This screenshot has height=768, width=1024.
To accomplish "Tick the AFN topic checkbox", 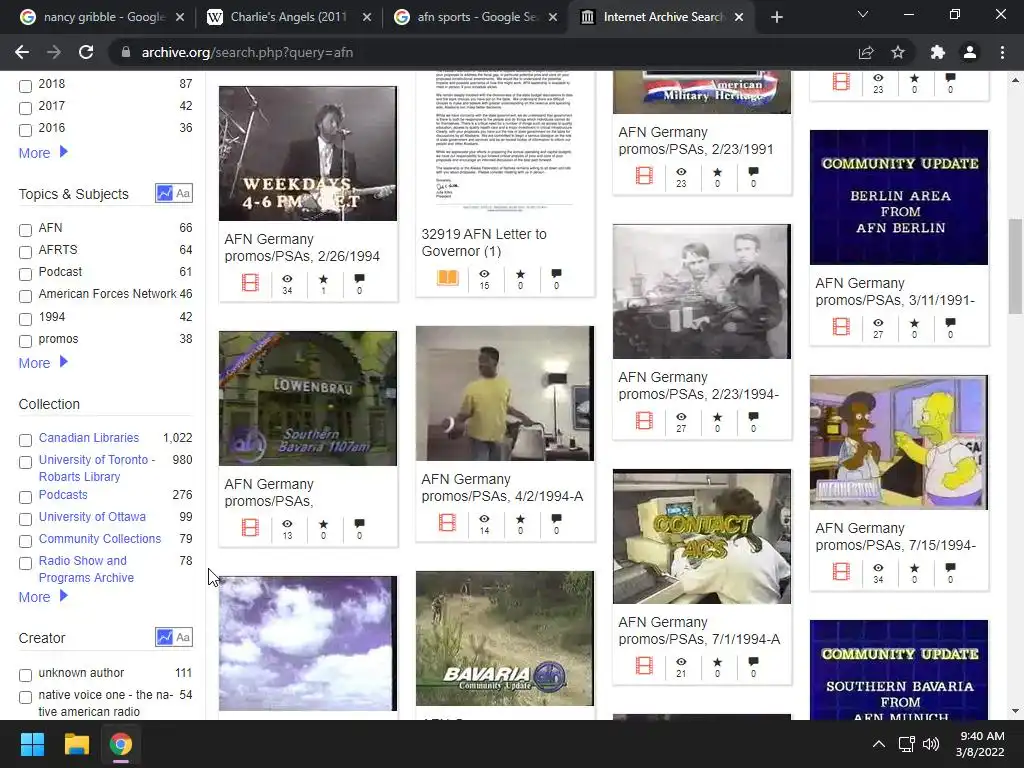I will click(x=25, y=230).
